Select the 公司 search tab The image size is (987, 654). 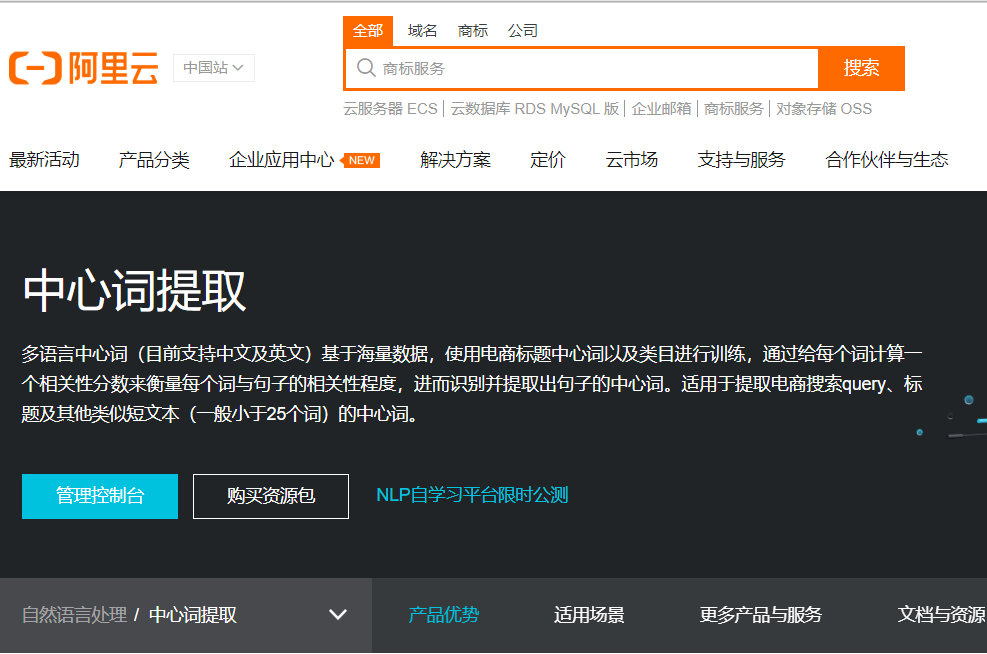coord(522,31)
